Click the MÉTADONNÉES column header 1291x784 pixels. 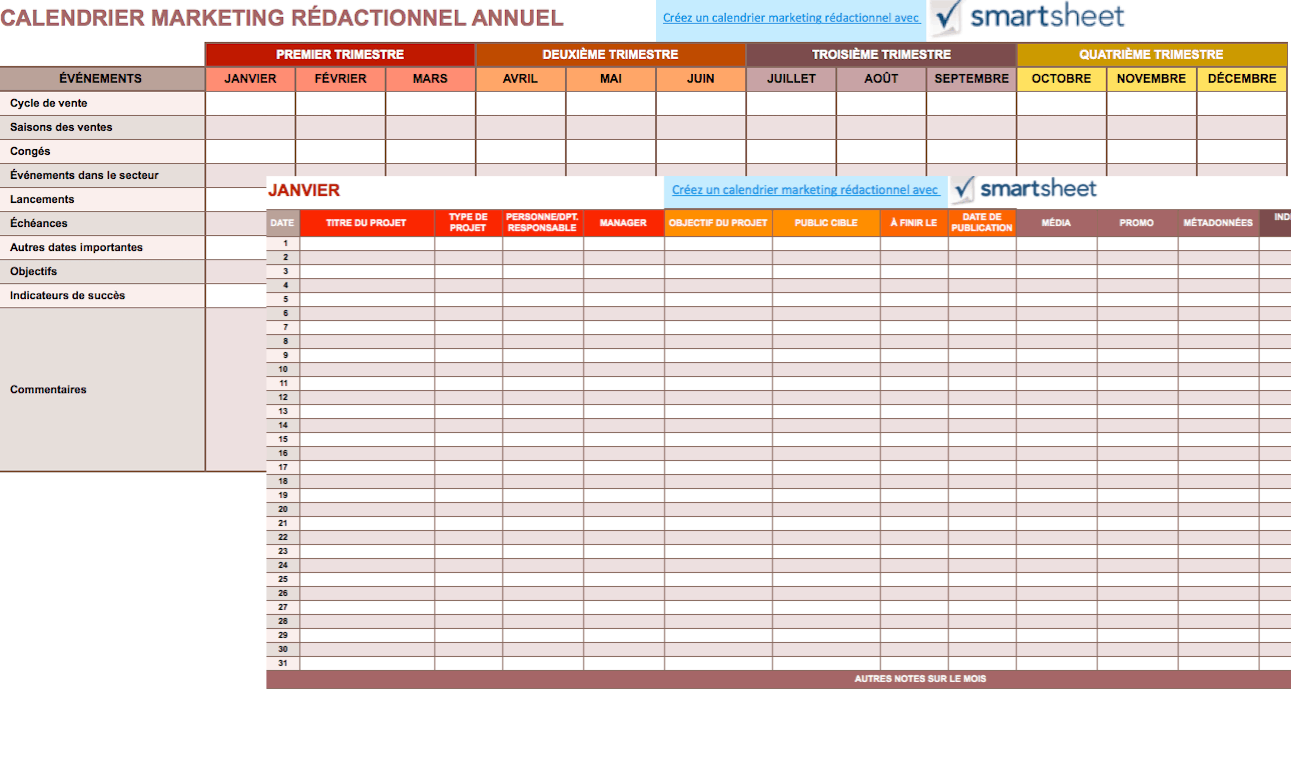[x=1218, y=223]
